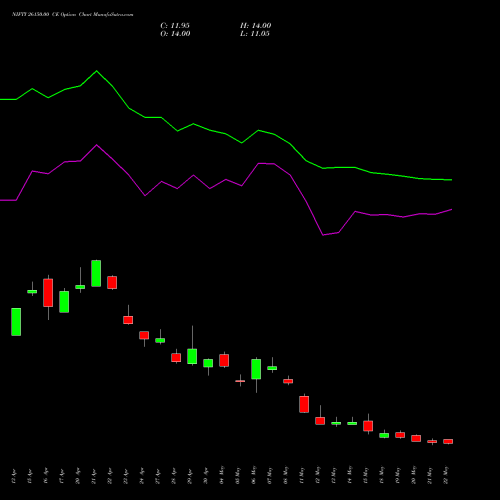The width and height of the screenshot is (500, 500).
Task: Click the green long-wick candle above 29 Apr
Action: (x=192, y=356)
